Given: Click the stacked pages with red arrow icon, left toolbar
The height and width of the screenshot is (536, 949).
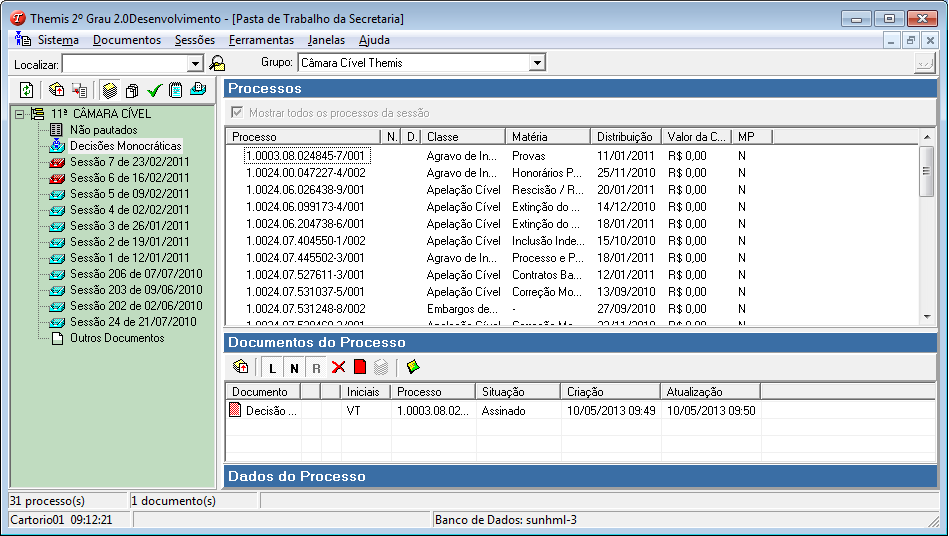Looking at the screenshot, I should tap(56, 90).
